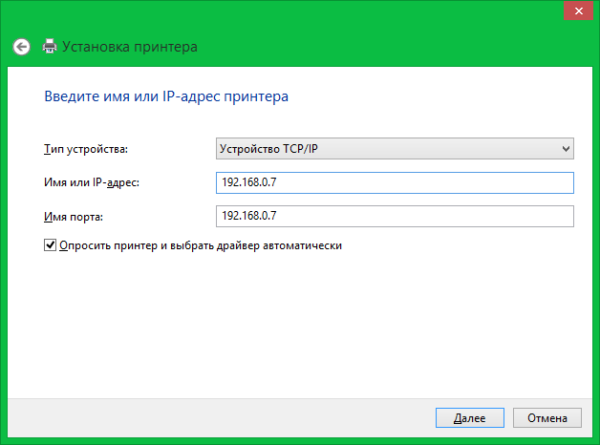Click the back arrow icon
Image resolution: width=600 pixels, height=445 pixels.
[x=20, y=47]
